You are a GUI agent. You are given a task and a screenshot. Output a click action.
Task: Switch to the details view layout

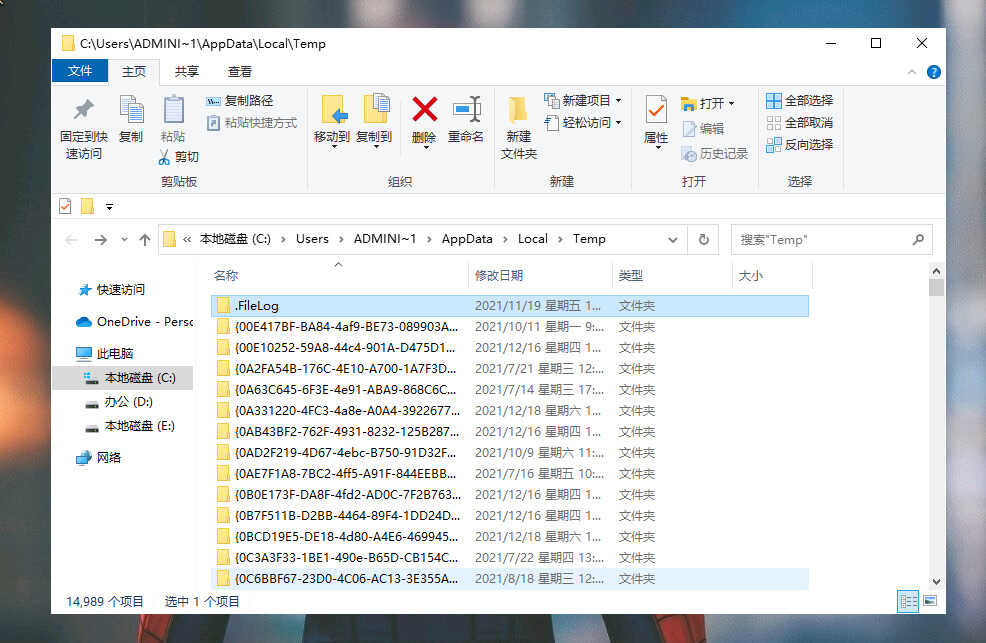point(909,602)
